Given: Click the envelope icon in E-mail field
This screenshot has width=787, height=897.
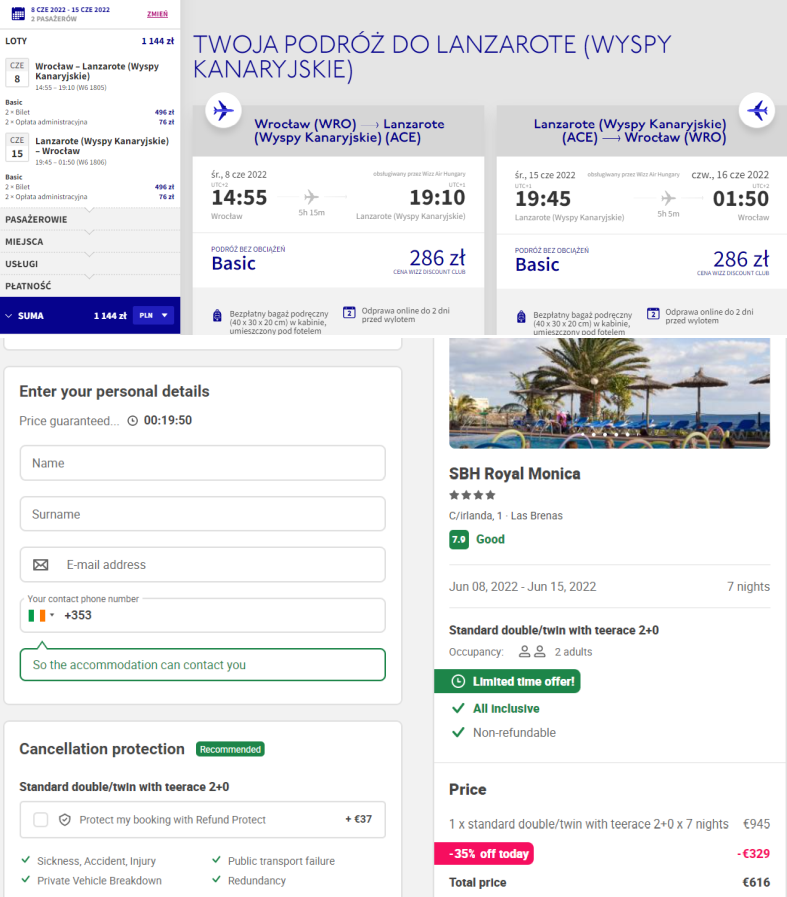Looking at the screenshot, I should 41,565.
